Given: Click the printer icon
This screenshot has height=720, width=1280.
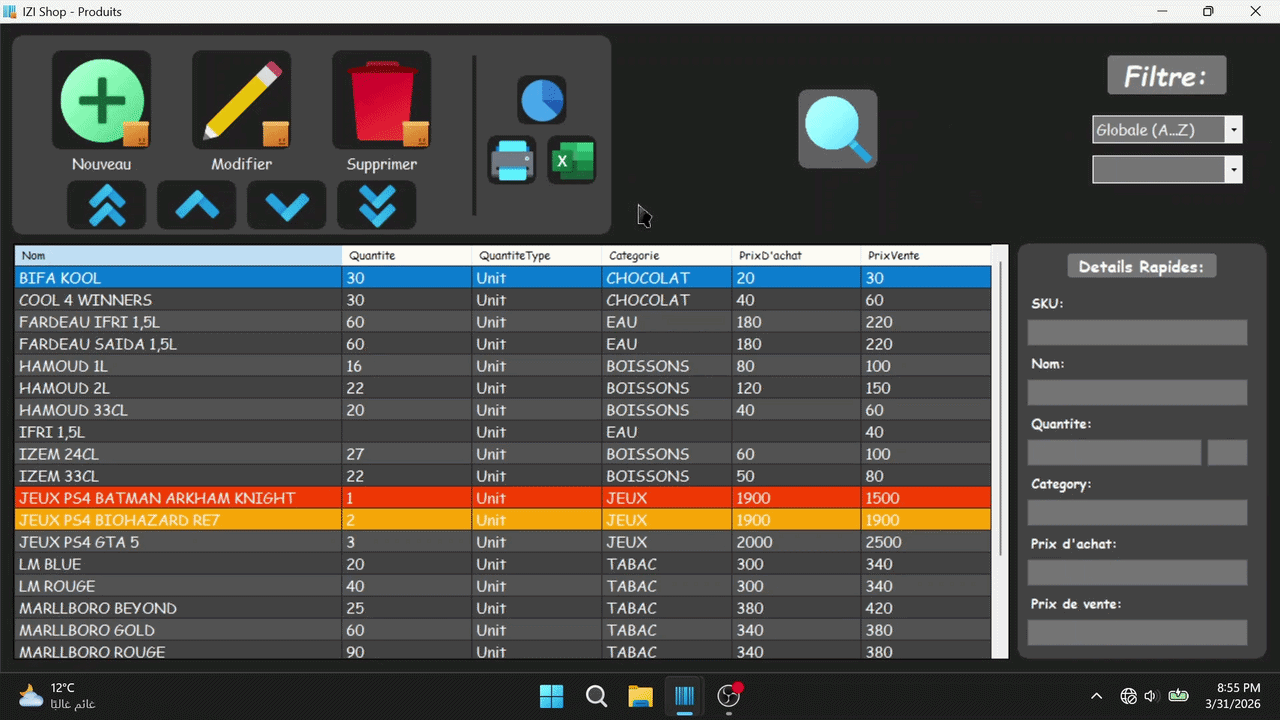Looking at the screenshot, I should pyautogui.click(x=512, y=160).
